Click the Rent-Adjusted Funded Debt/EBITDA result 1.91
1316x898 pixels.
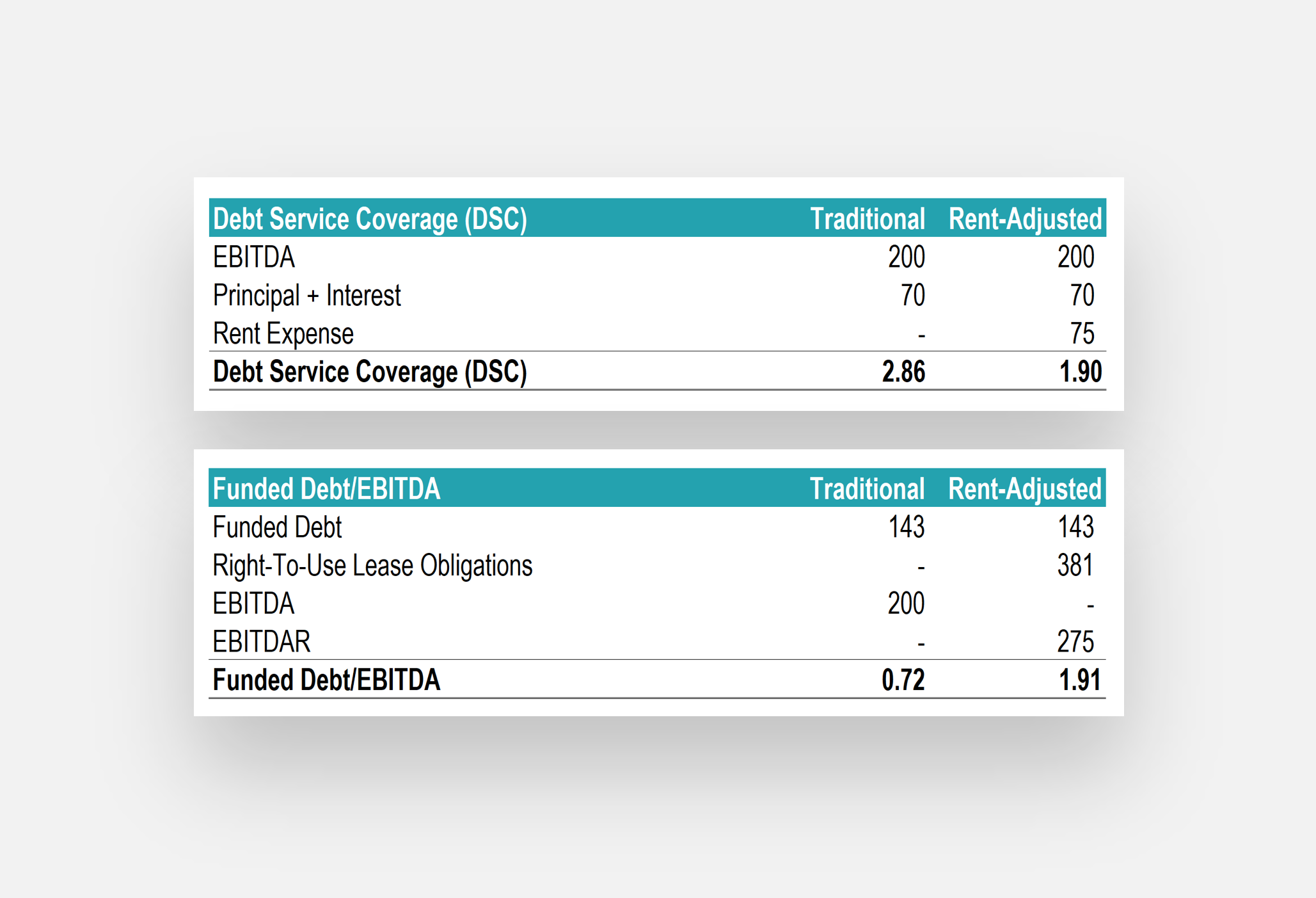[1080, 680]
